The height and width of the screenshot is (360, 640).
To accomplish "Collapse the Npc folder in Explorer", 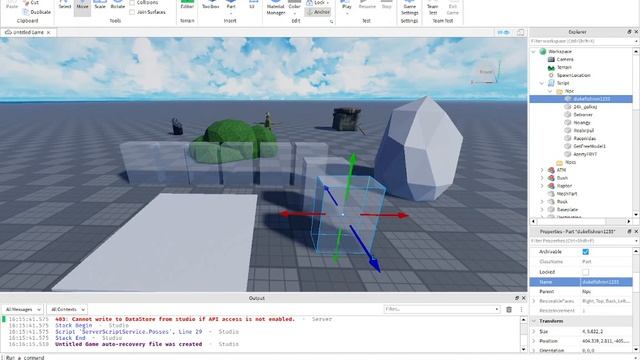I will pos(550,91).
